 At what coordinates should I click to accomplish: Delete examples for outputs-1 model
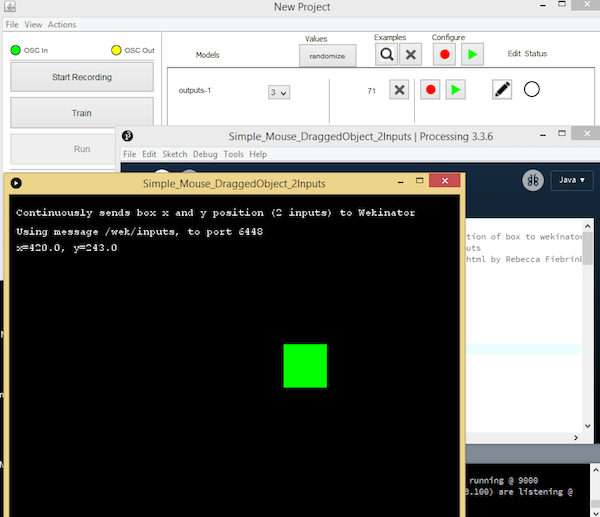399,90
